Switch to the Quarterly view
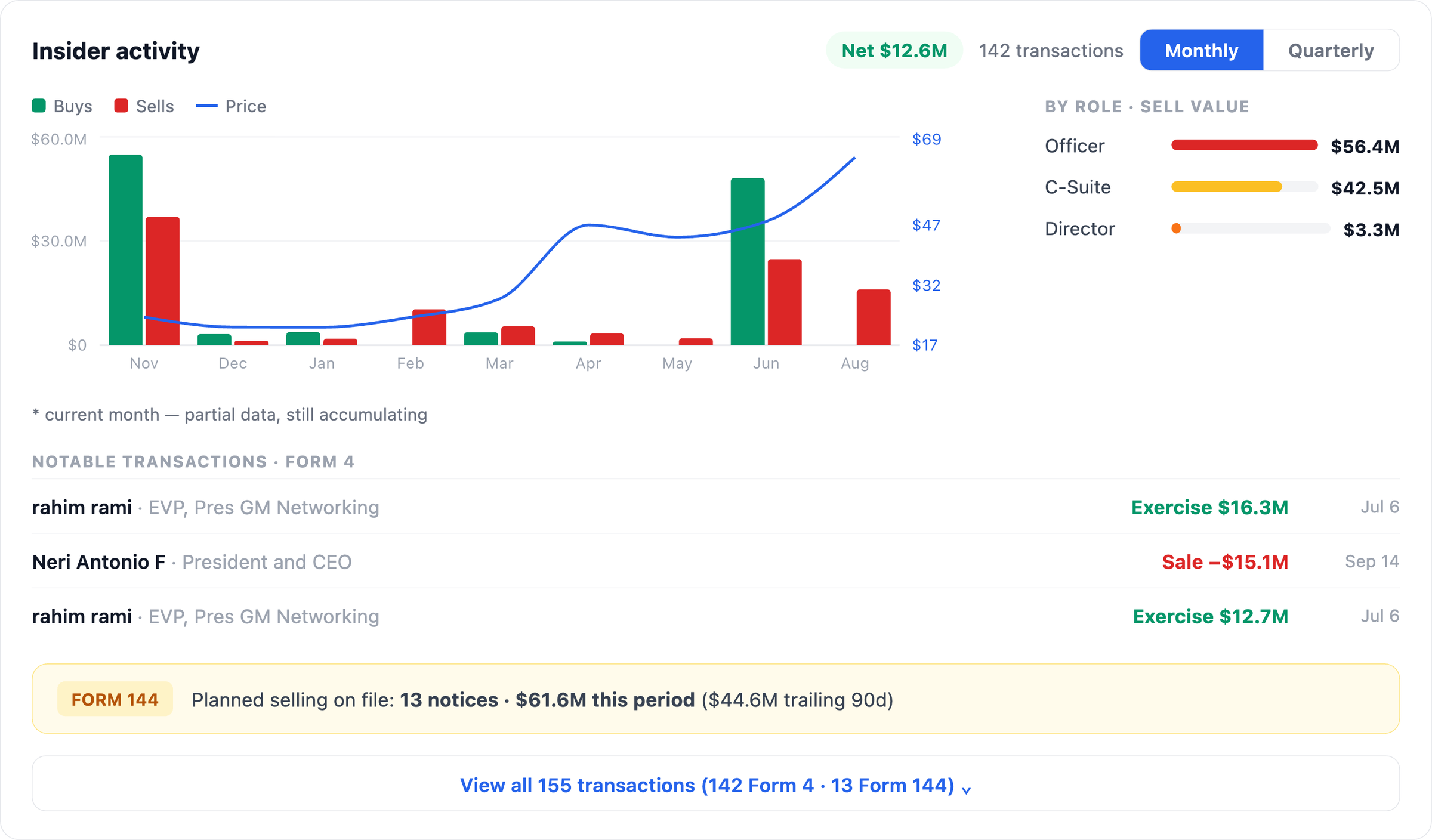The height and width of the screenshot is (840, 1432). click(1331, 50)
